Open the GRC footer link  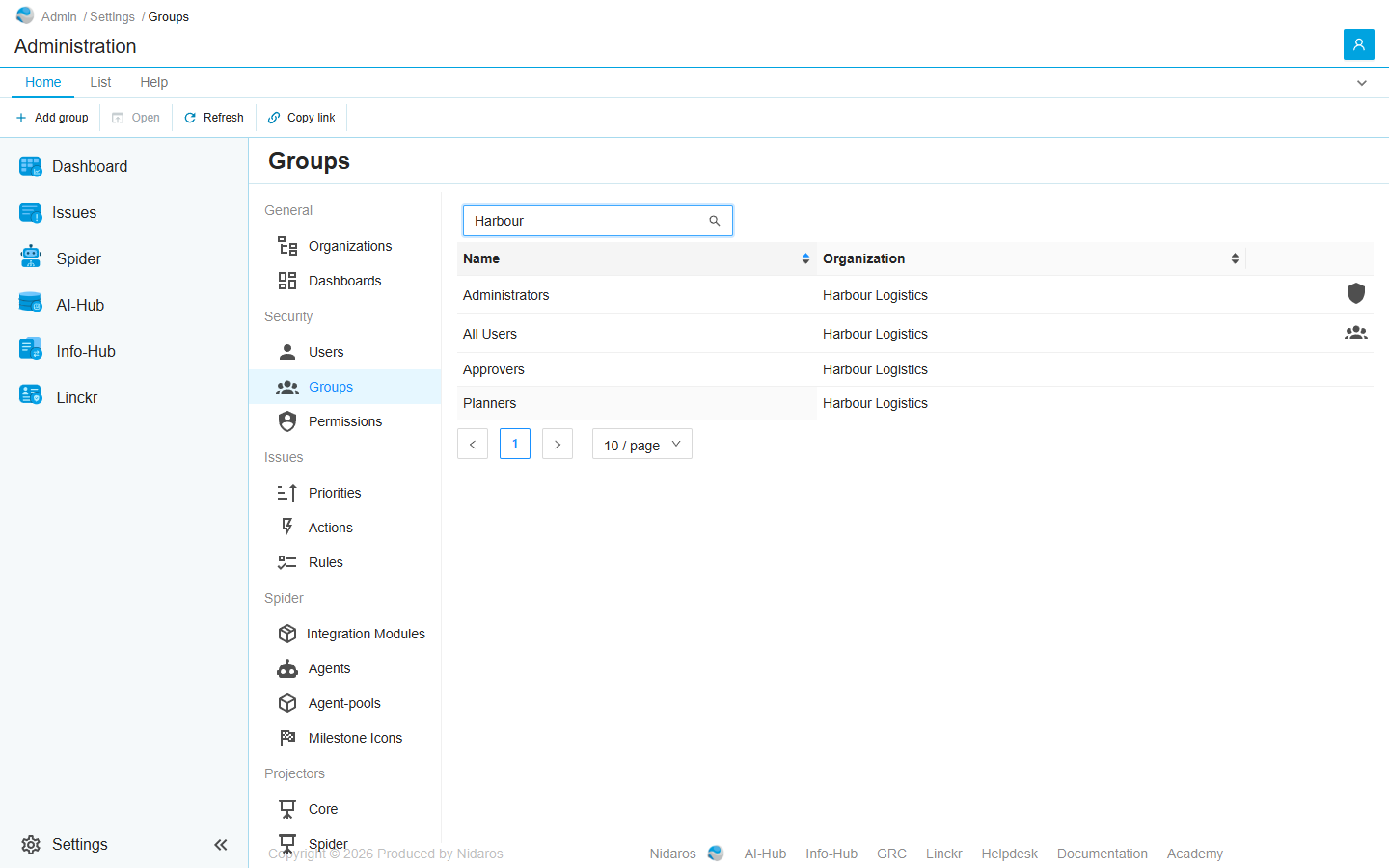(891, 854)
